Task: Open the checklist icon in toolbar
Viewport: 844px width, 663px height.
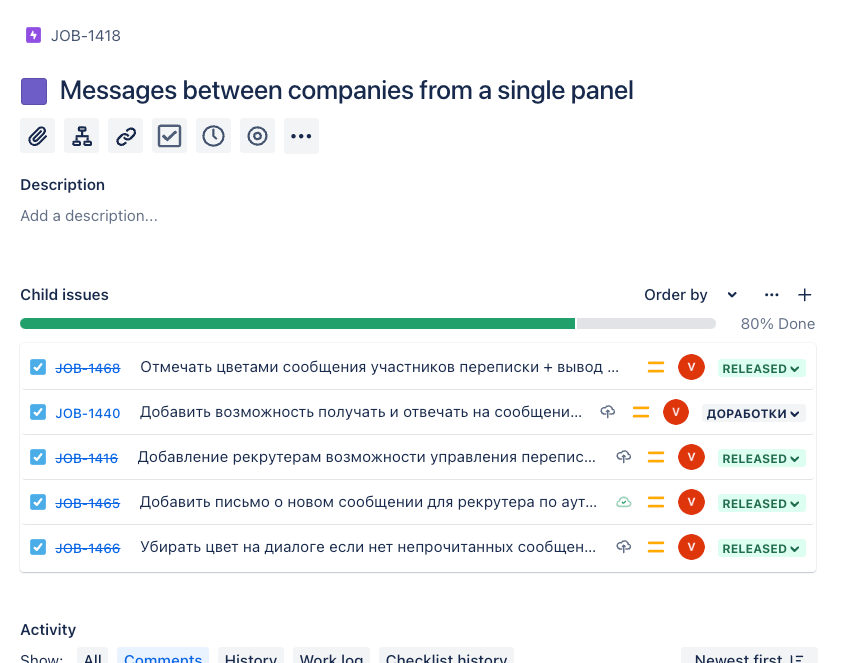Action: point(170,136)
